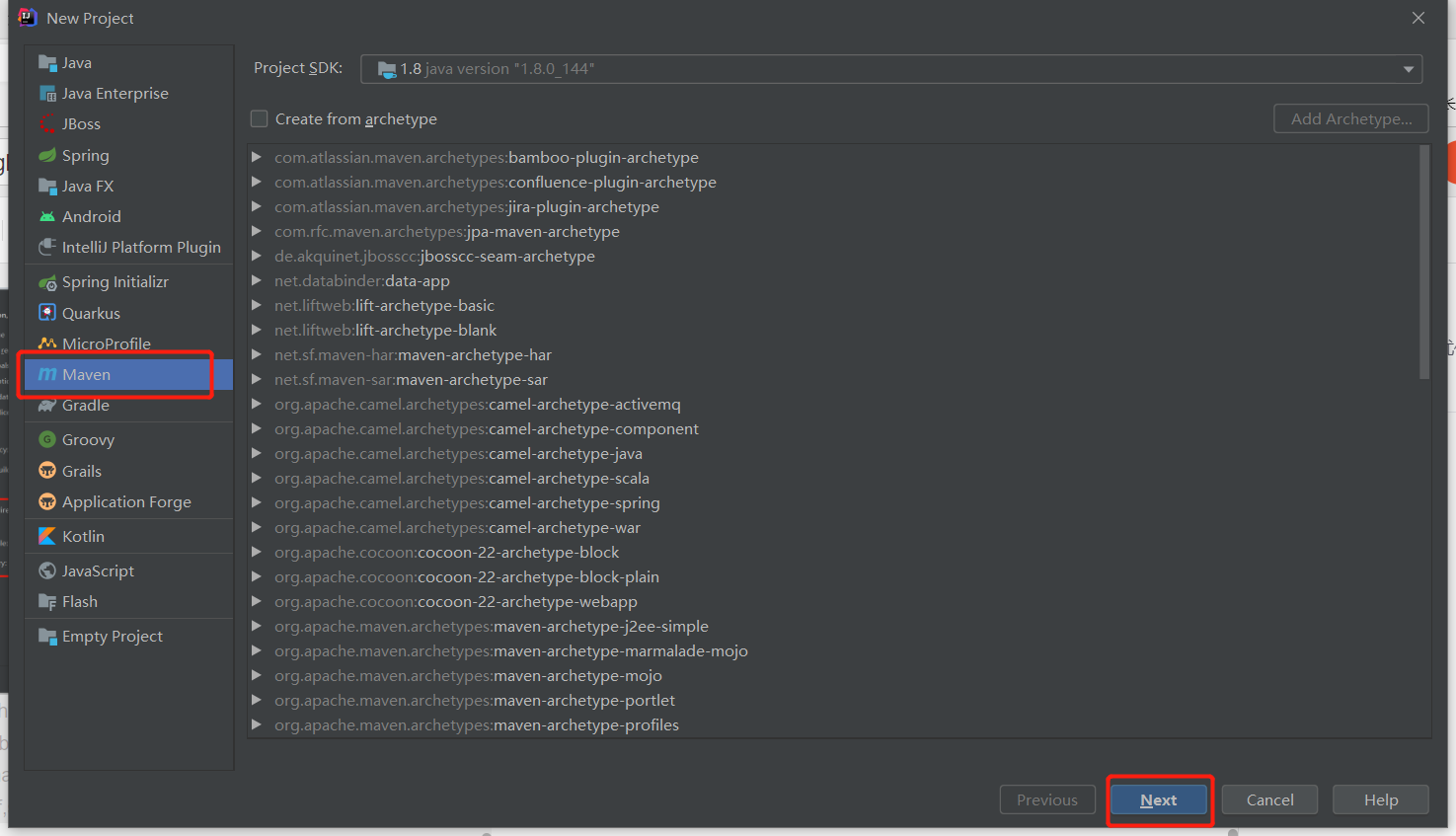Click the Java FX folder icon

47,186
